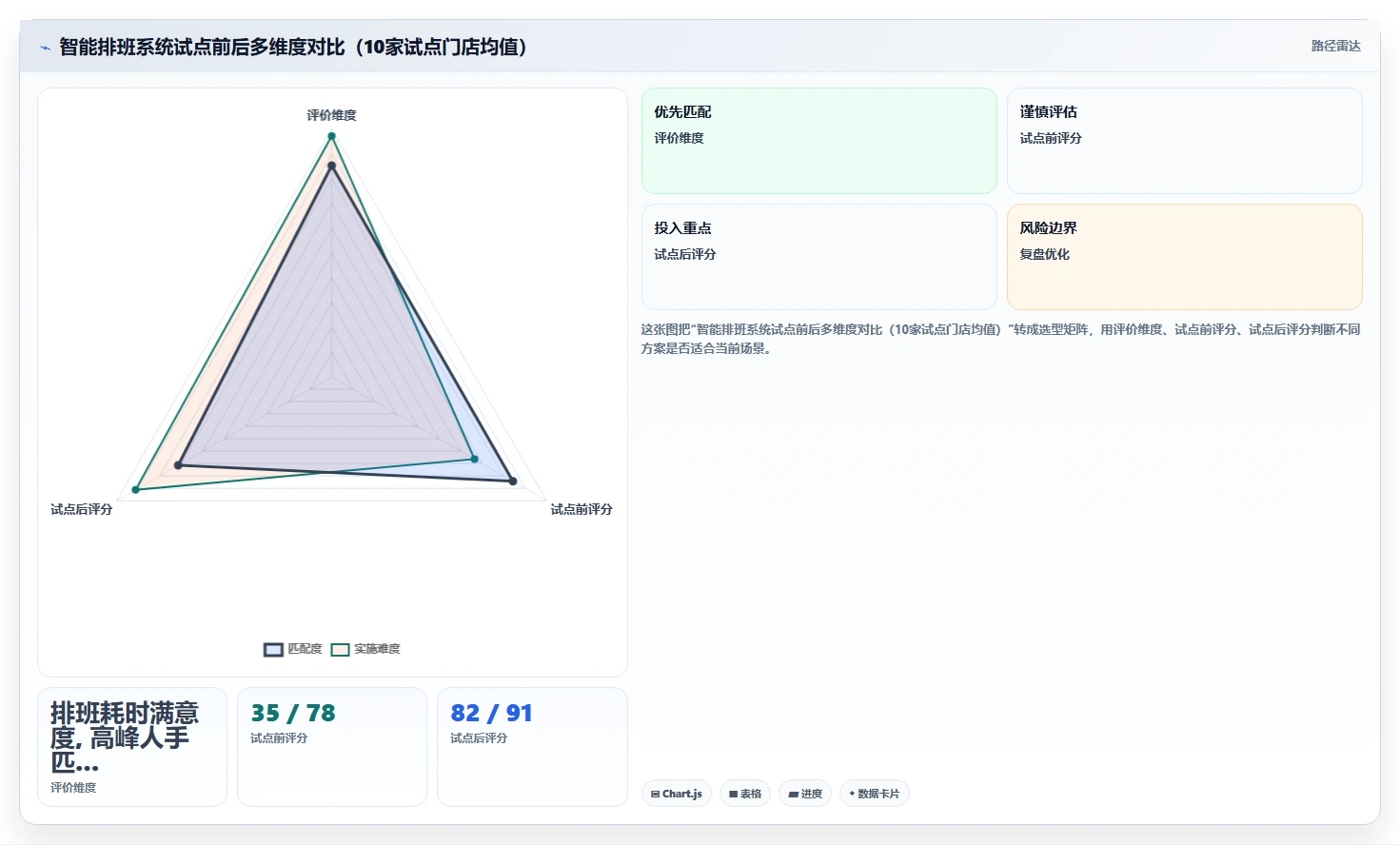Click the 试点后评分 caption under 82 / 91

[x=479, y=738]
